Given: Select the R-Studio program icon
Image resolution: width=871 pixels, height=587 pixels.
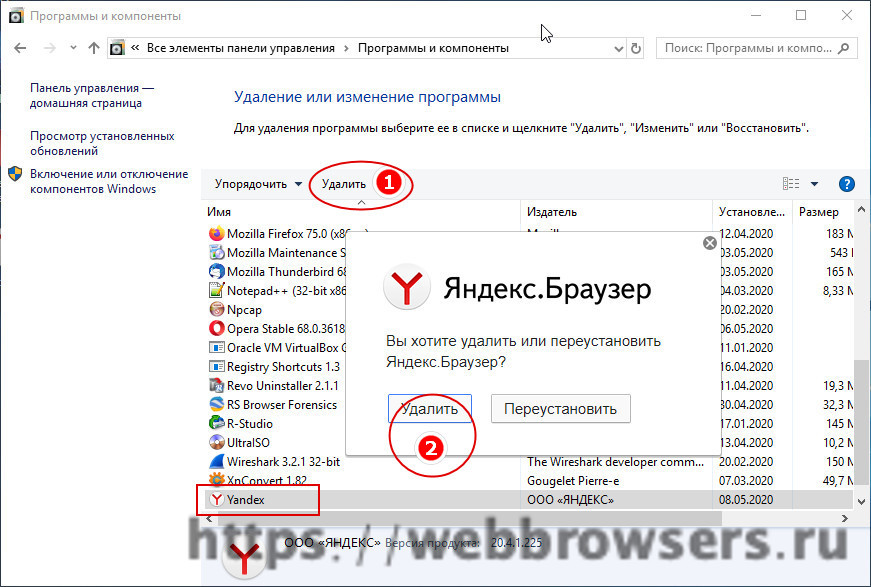Looking at the screenshot, I should coord(216,423).
